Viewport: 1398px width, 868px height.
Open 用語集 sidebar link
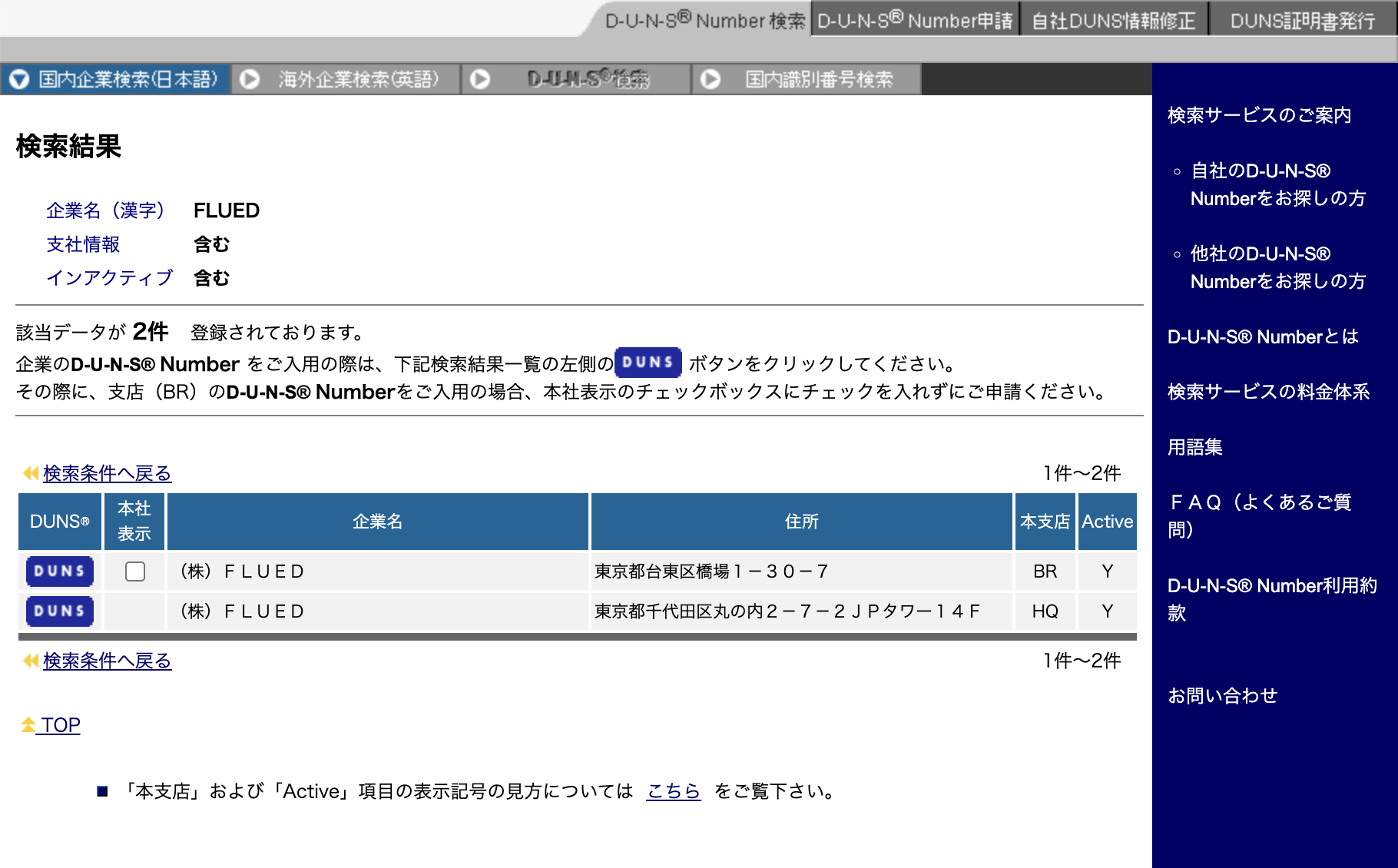click(x=1195, y=447)
